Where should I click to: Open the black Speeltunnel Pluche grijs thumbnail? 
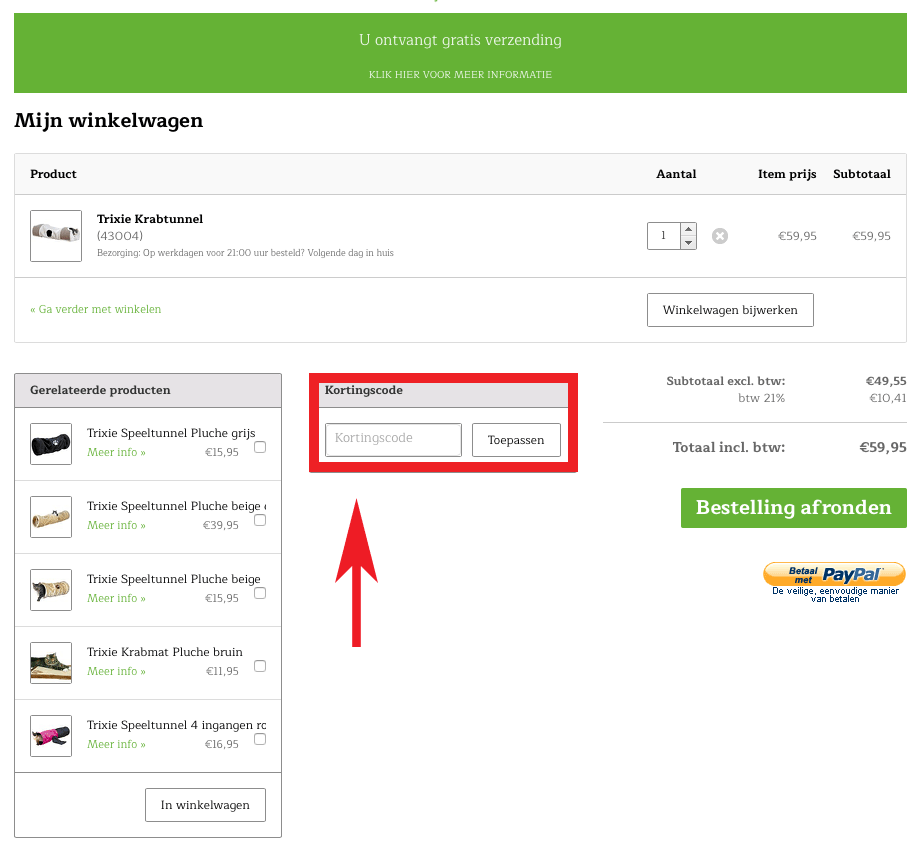(x=51, y=444)
